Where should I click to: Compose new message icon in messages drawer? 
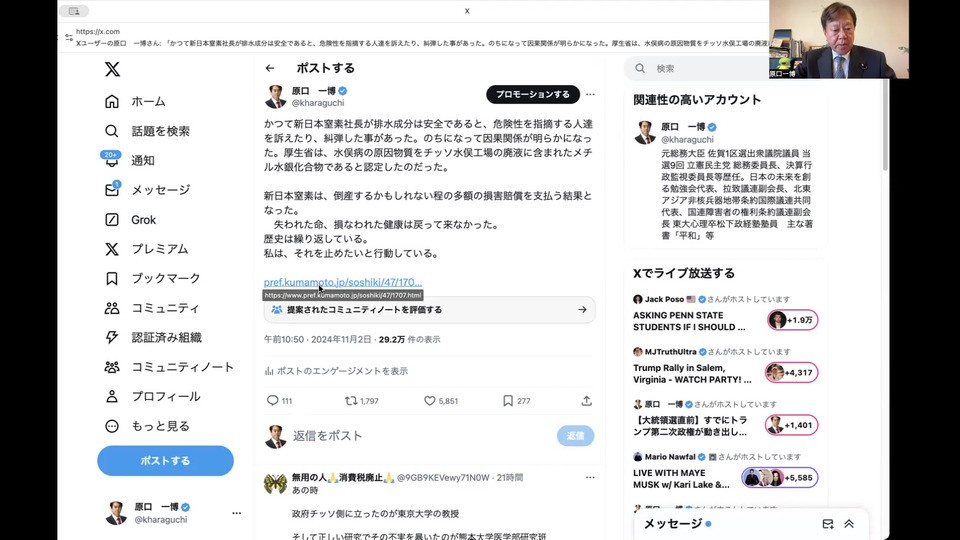tap(828, 524)
